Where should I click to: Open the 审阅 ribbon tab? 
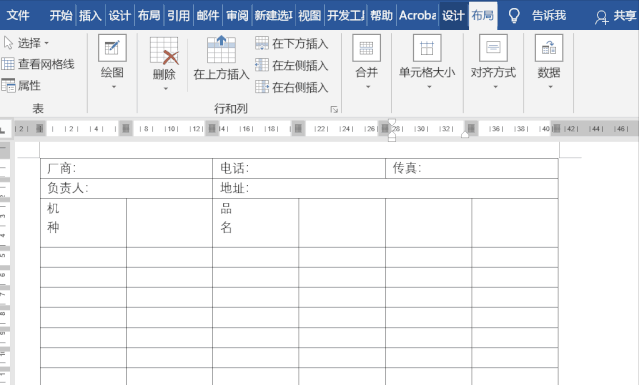tap(237, 15)
